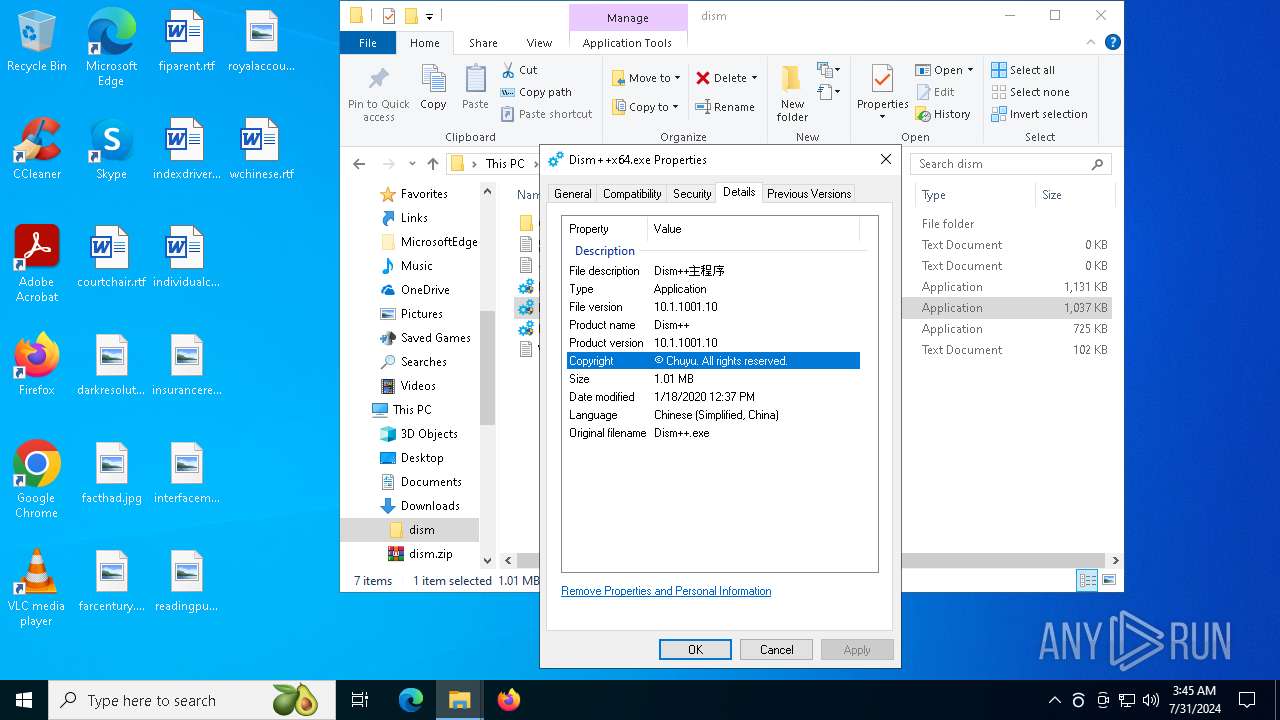This screenshot has height=720, width=1280.
Task: Open Microsoft Edge from the taskbar
Action: coord(411,700)
